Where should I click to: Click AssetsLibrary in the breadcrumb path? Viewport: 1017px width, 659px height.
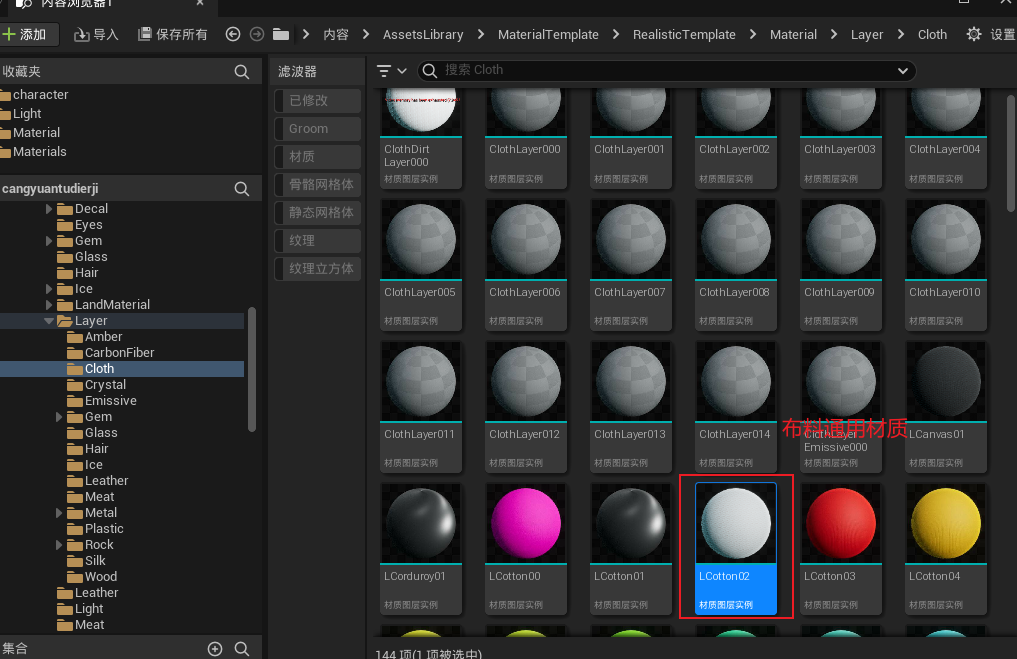pyautogui.click(x=423, y=34)
